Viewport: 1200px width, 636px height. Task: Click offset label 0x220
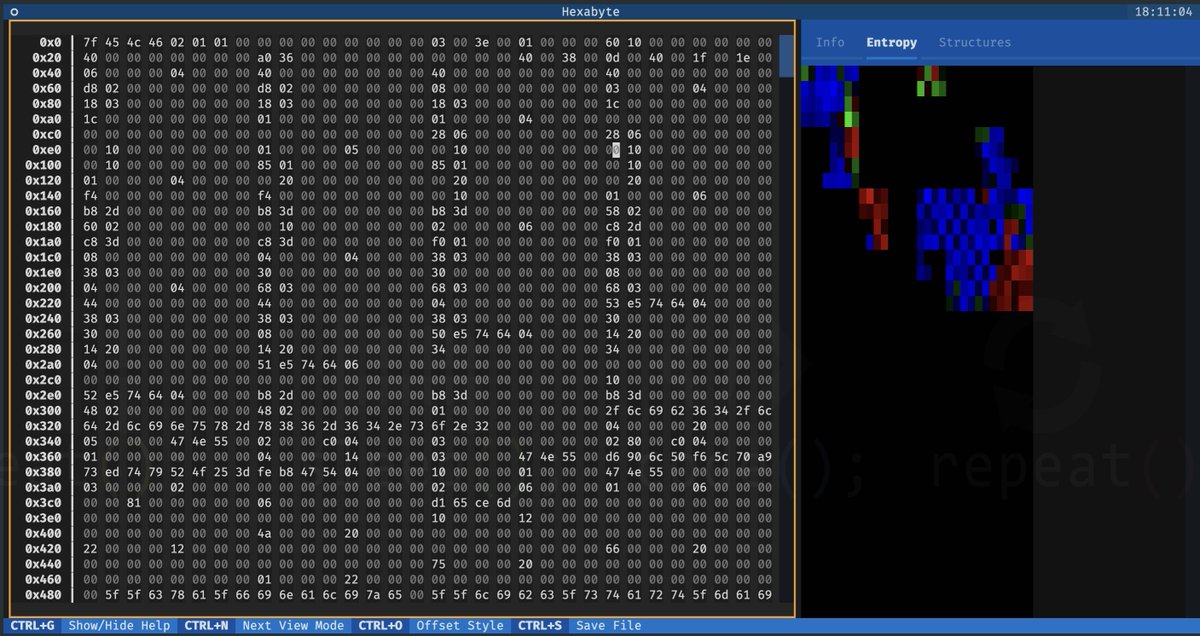[43, 303]
